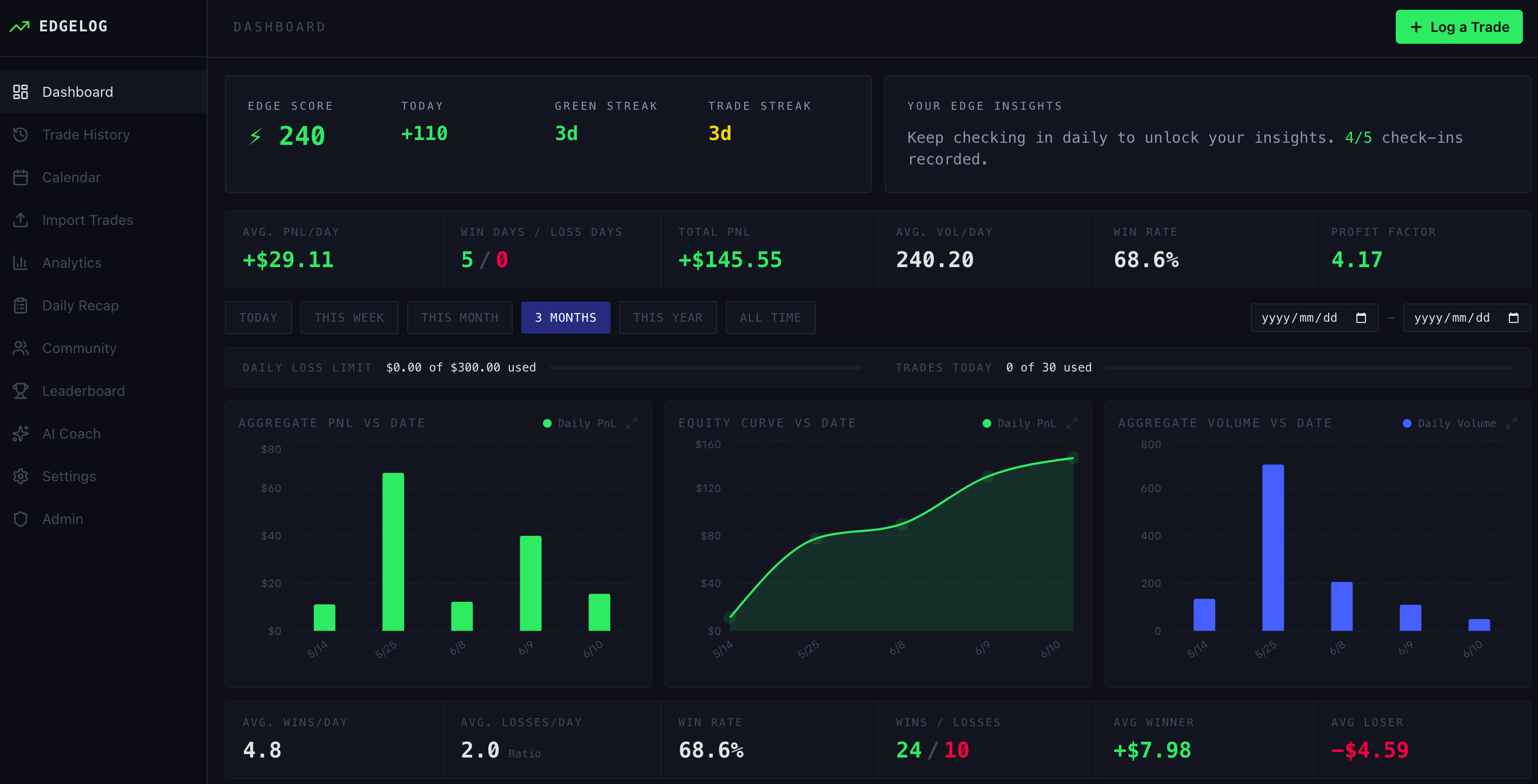Click the 6/9 bar in Aggregate PnL chart
Viewport: 1538px width, 784px height.
pos(530,583)
